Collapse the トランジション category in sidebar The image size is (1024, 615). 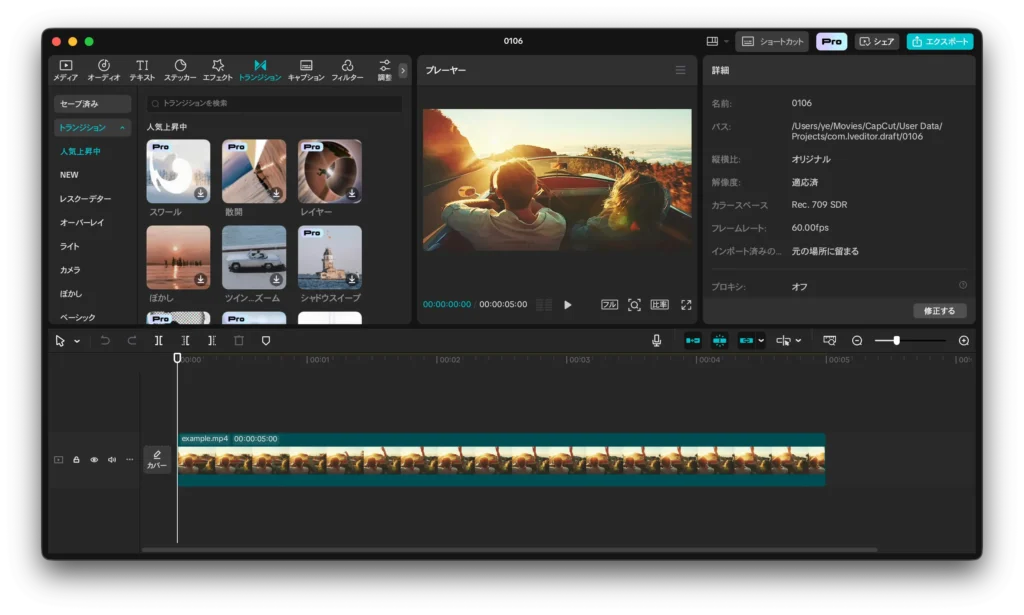[123, 128]
